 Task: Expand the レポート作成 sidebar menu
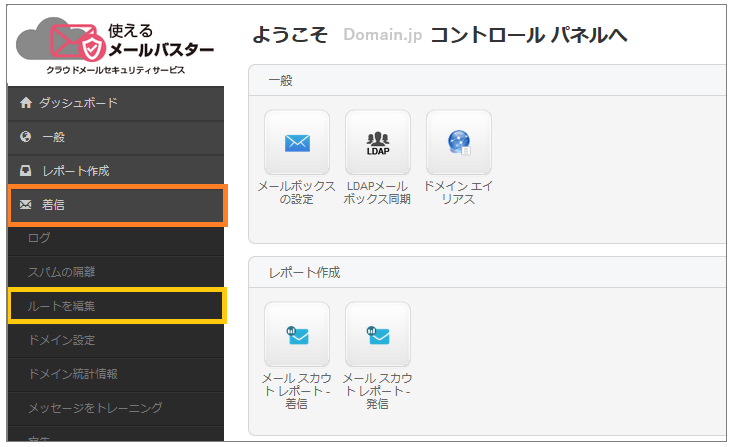116,171
